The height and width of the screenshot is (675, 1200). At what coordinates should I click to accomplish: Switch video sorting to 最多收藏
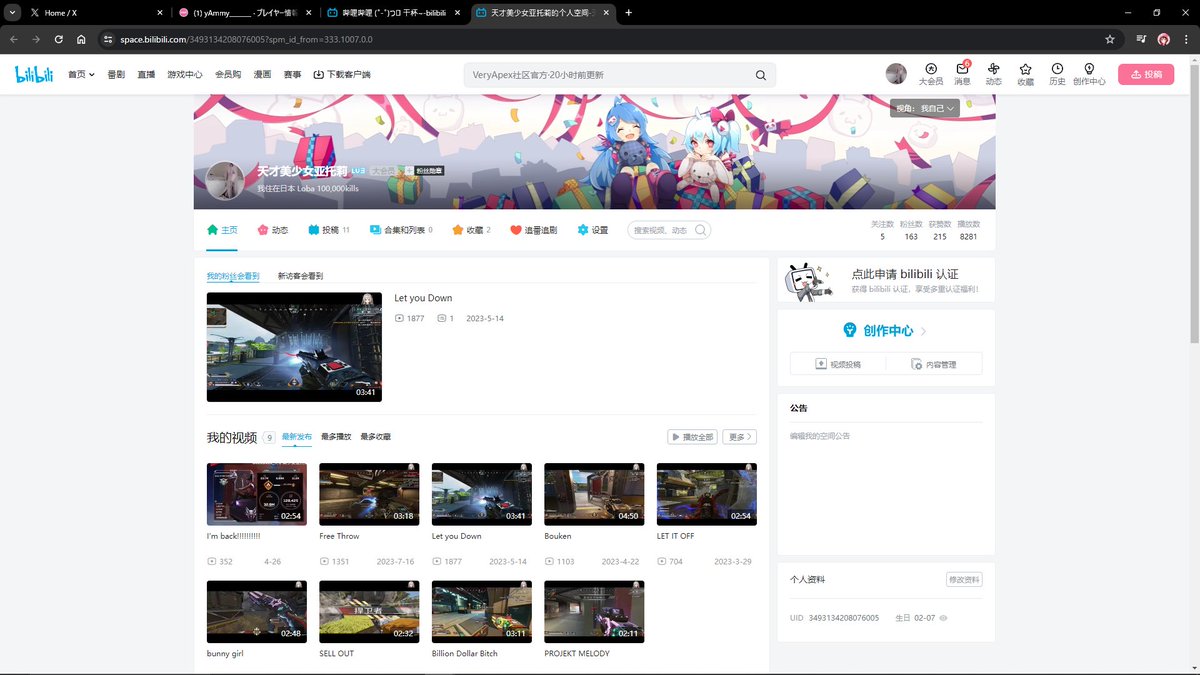pyautogui.click(x=378, y=436)
